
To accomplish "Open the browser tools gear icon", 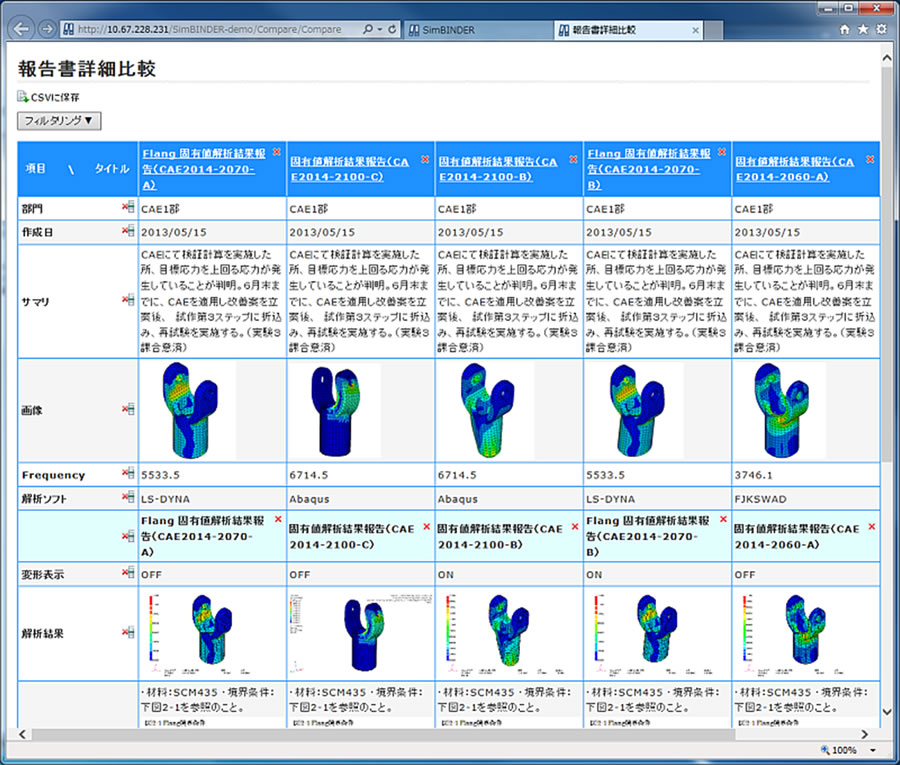I will click(881, 30).
